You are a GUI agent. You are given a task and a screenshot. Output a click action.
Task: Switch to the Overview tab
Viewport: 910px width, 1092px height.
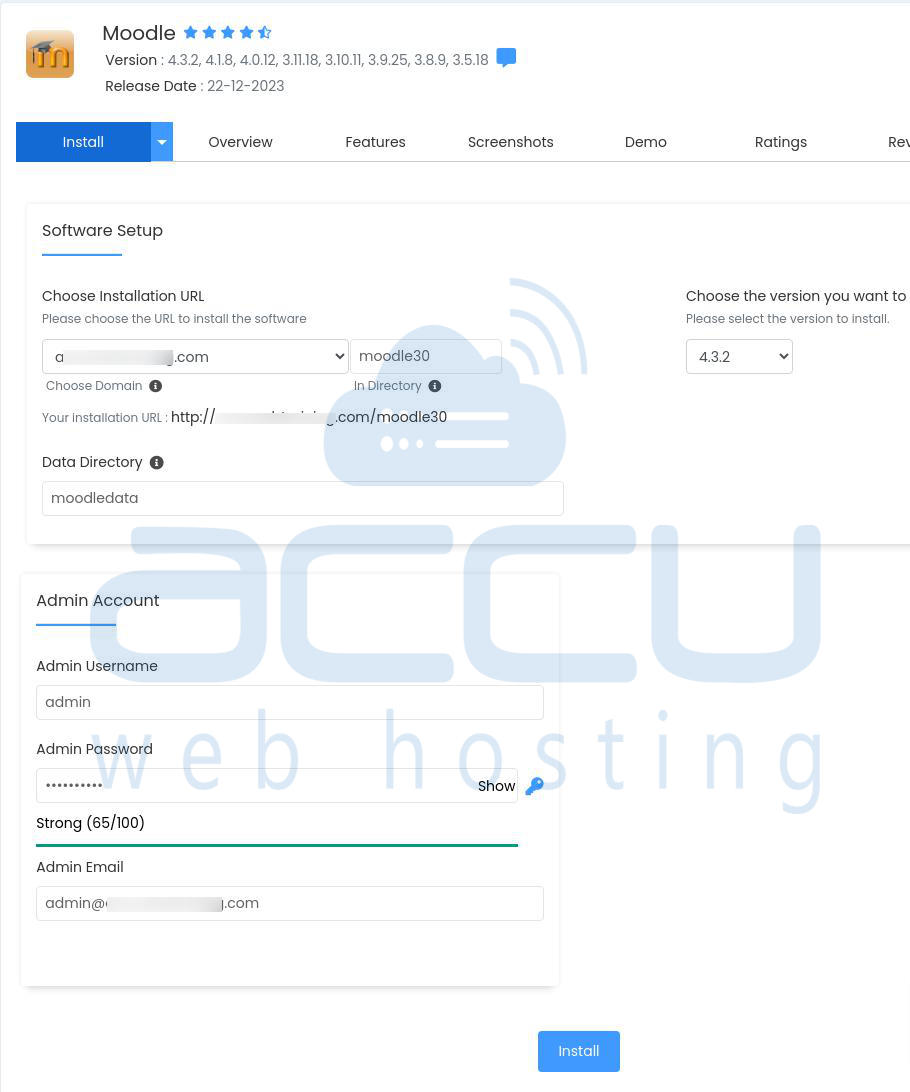[240, 142]
